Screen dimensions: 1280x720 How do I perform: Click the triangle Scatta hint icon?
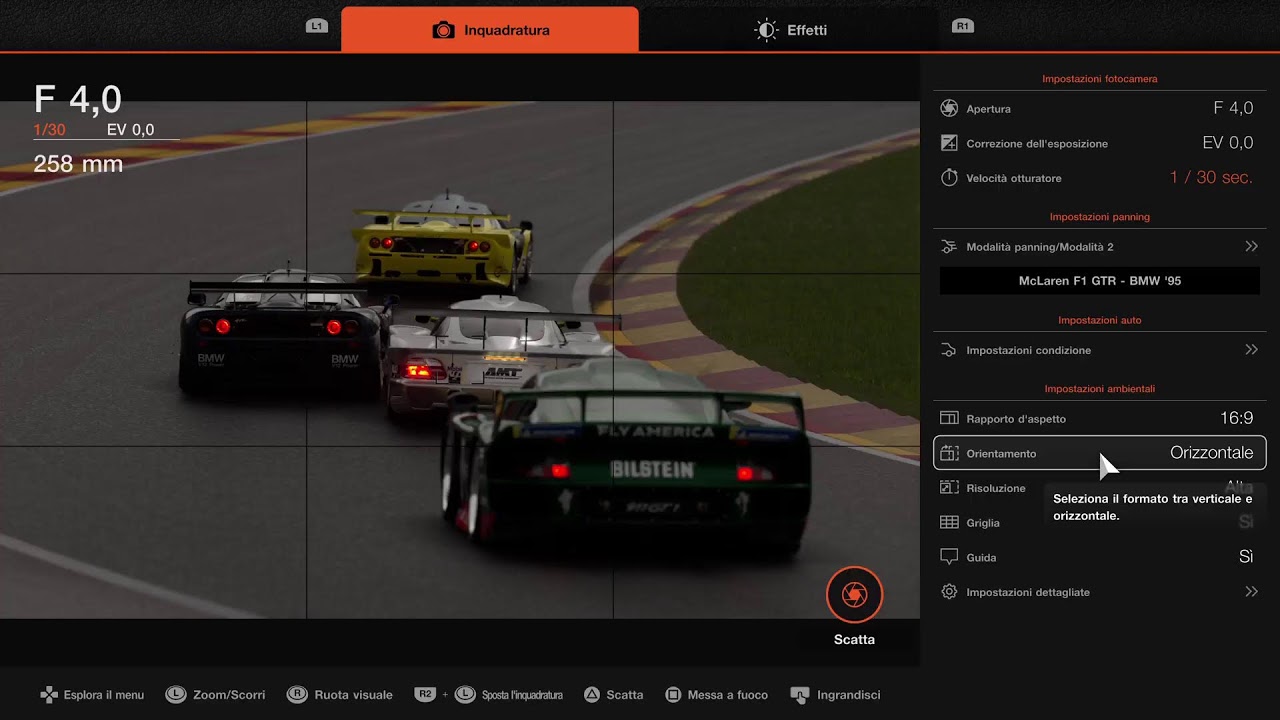point(592,694)
